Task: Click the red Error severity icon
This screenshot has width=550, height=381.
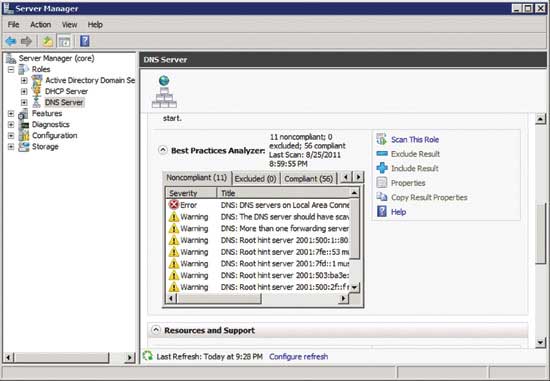Action: pyautogui.click(x=174, y=205)
